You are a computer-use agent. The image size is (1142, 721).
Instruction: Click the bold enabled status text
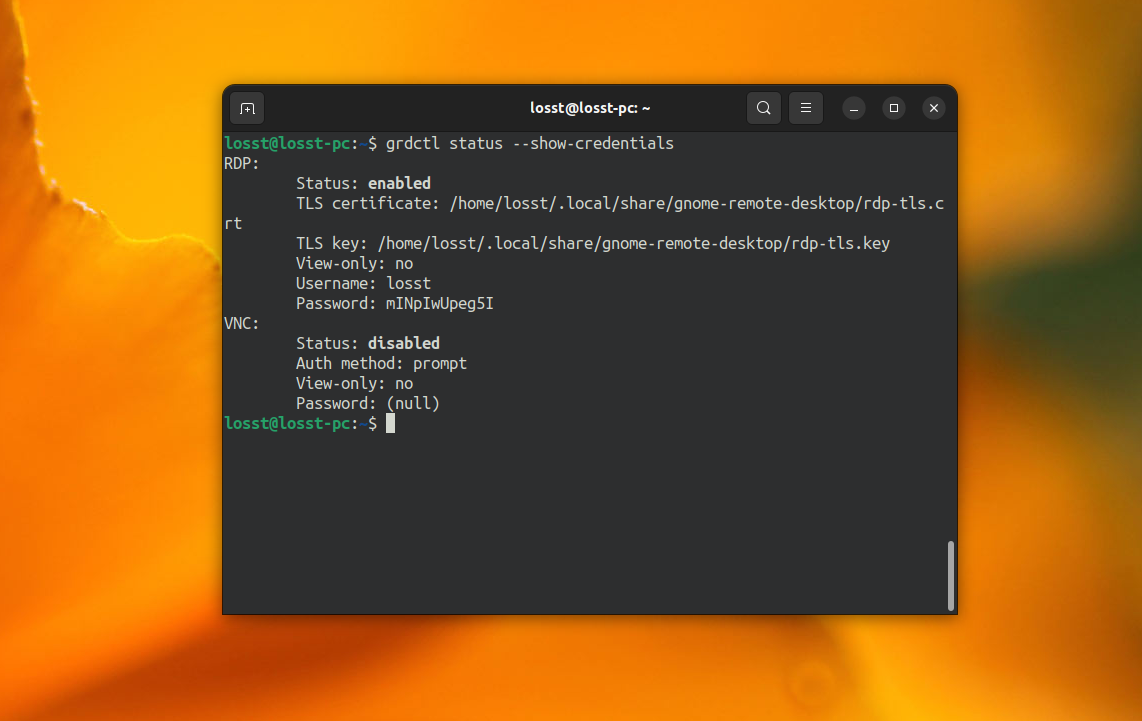(x=399, y=184)
